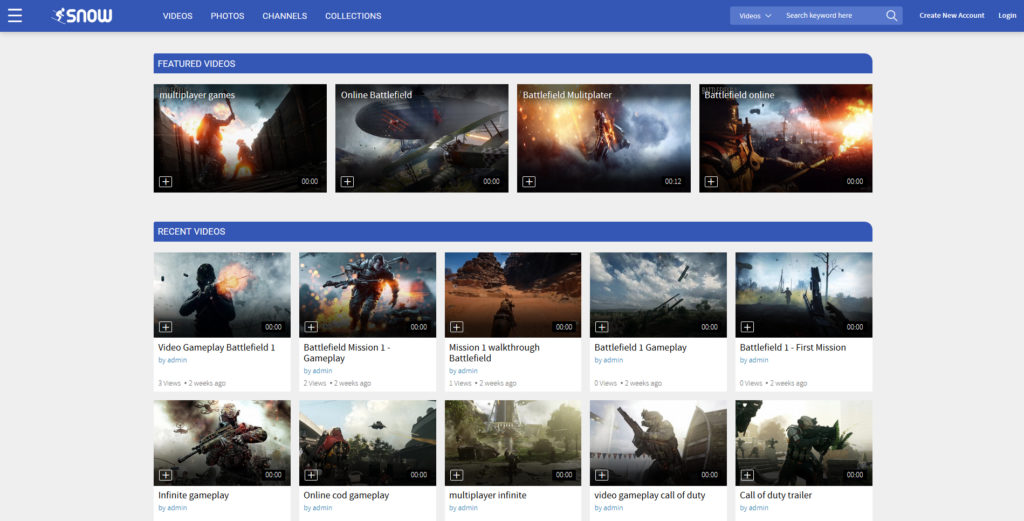Viewport: 1024px width, 521px height.
Task: Open the COLLECTIONS menu
Action: click(353, 16)
